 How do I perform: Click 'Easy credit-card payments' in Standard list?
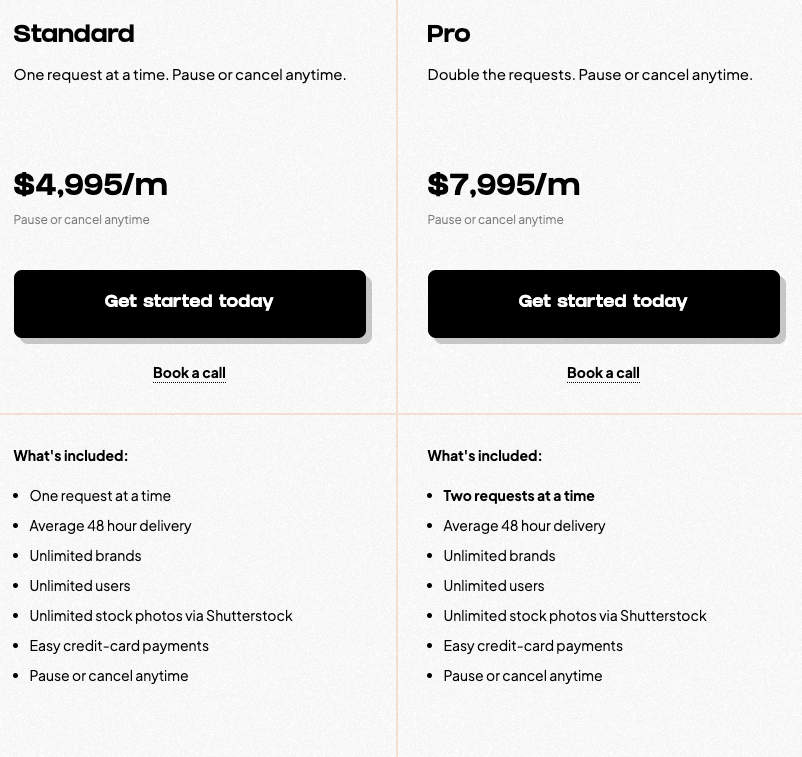coord(119,646)
